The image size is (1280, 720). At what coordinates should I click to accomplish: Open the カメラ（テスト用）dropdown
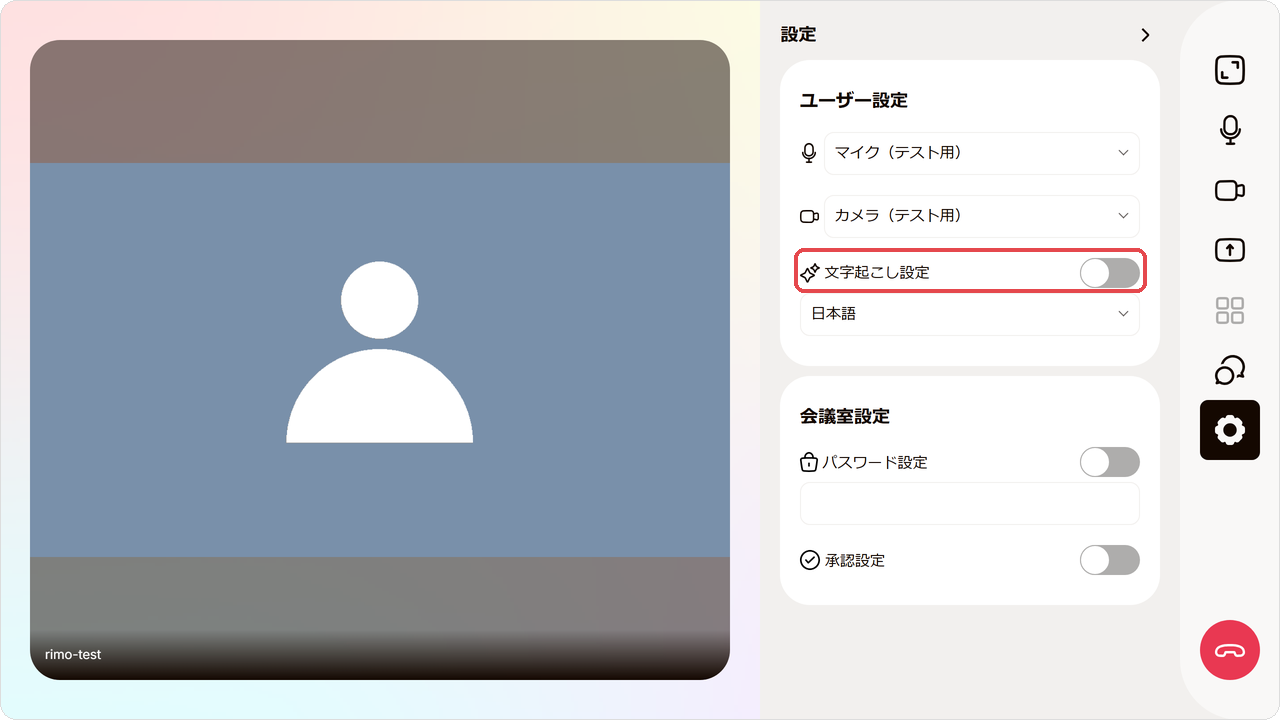(x=982, y=216)
